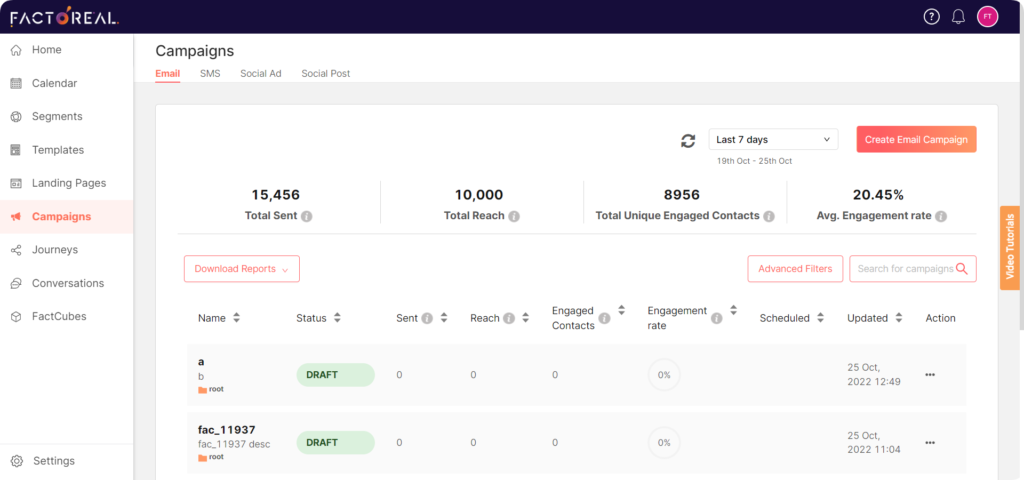Open the three-dot action menu for fac_11937
Screen dimensions: 1024x480
(x=930, y=442)
